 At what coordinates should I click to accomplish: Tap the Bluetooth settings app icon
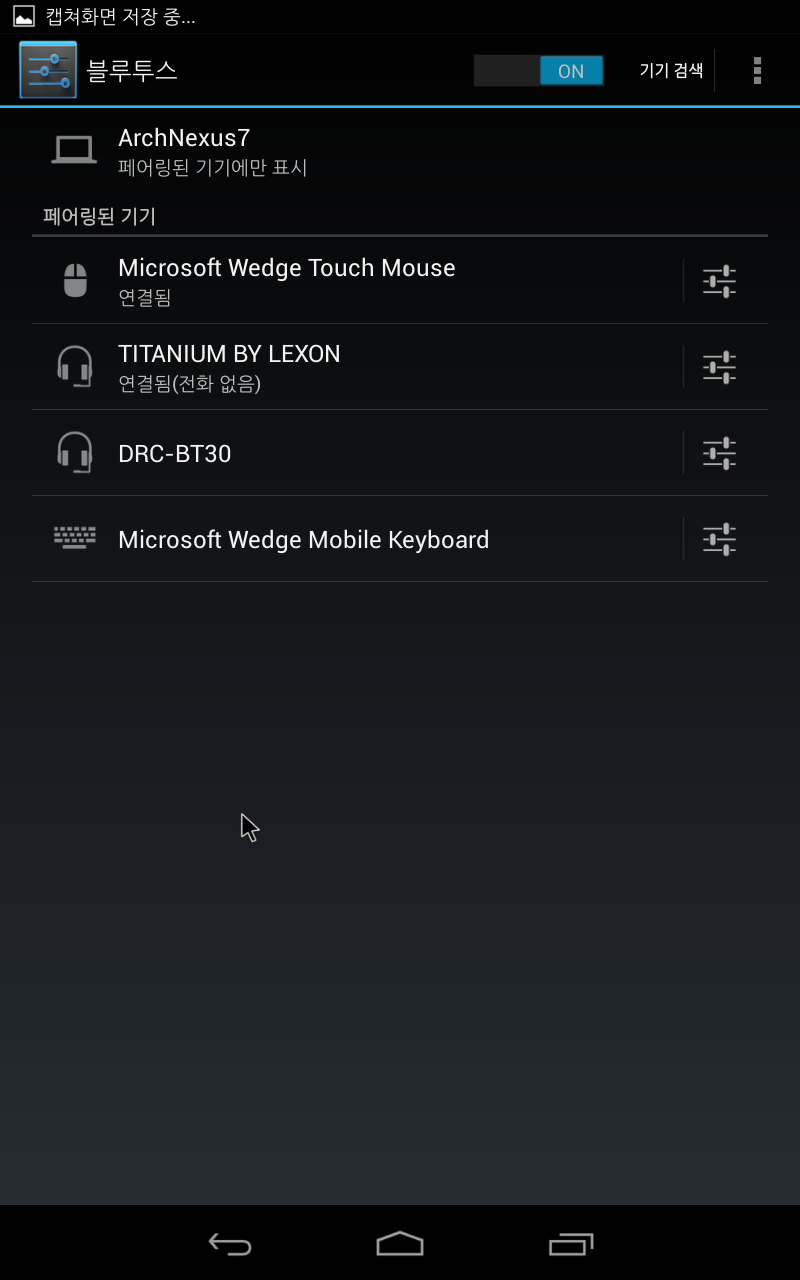pyautogui.click(x=47, y=70)
